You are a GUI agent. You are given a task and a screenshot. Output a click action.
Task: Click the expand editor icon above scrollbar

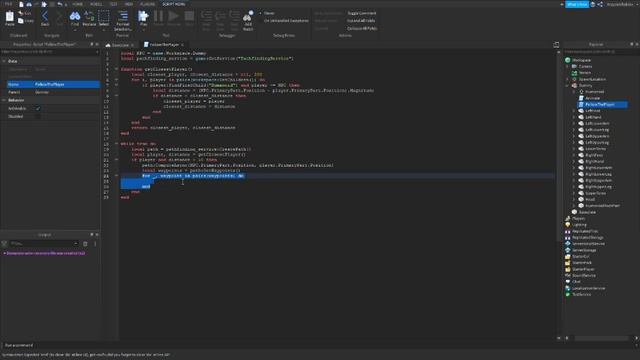556,45
